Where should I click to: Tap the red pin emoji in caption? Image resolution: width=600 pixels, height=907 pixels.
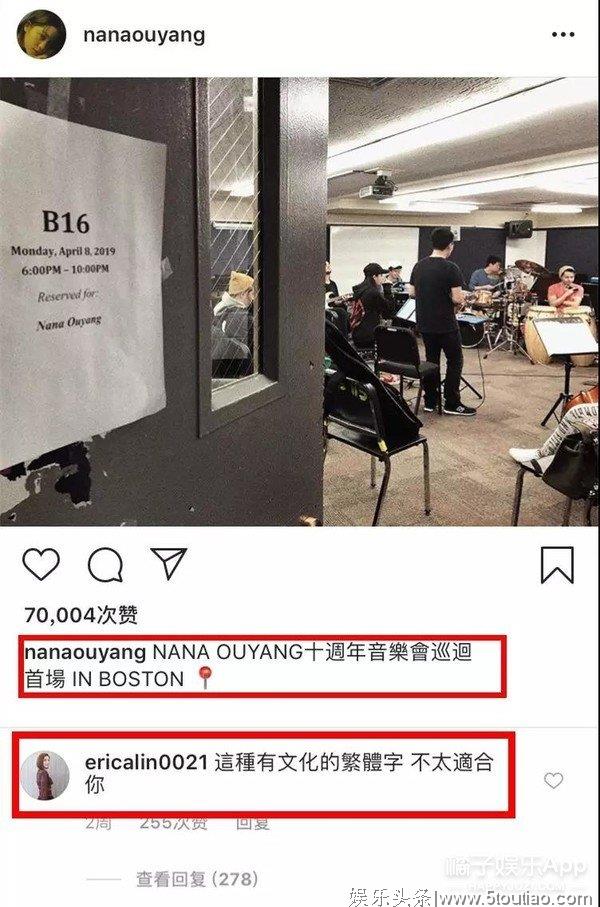[x=205, y=678]
